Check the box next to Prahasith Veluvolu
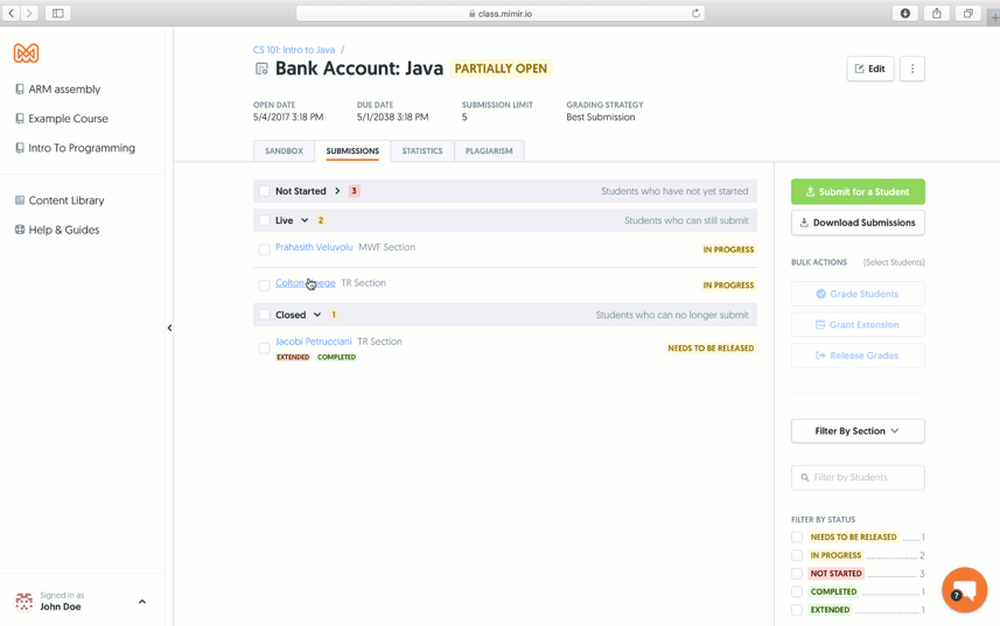This screenshot has width=1000, height=626. (x=264, y=249)
